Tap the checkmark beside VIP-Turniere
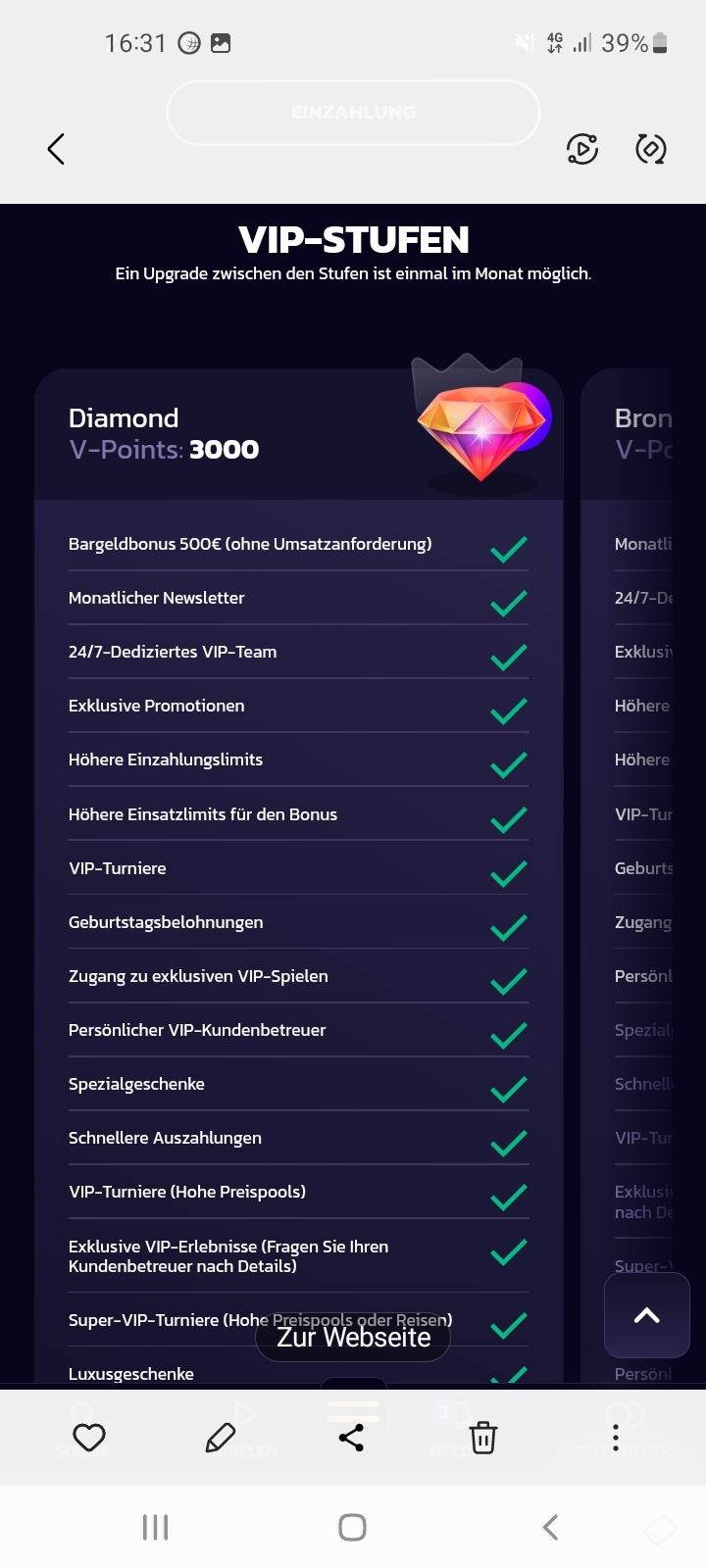This screenshot has height=1568, width=706. pyautogui.click(x=509, y=872)
